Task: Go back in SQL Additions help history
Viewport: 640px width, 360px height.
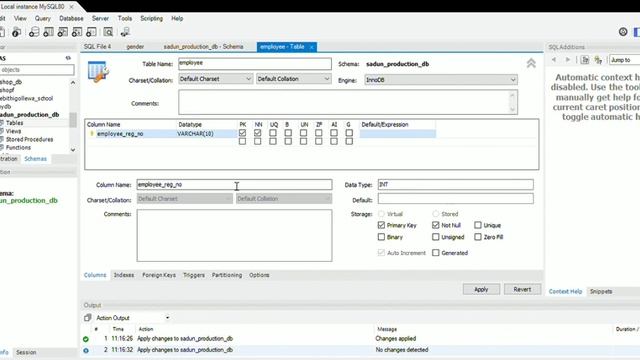Action: click(x=554, y=60)
